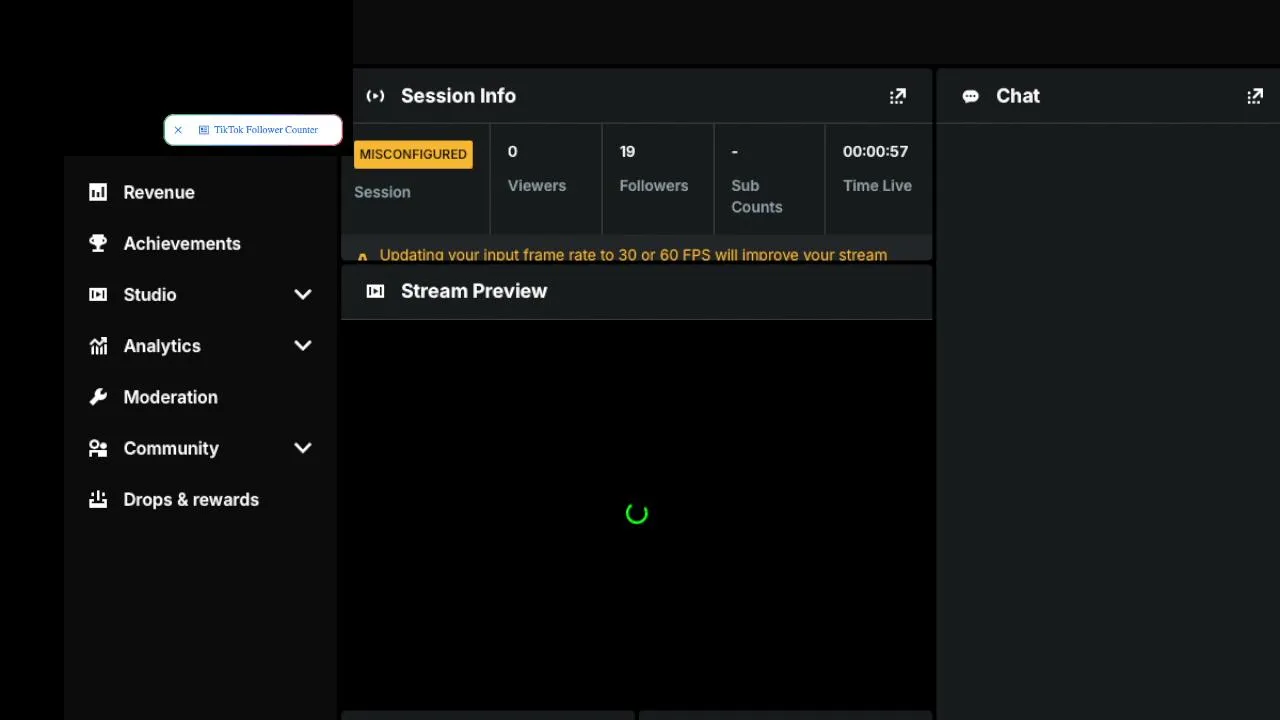Click the Session Info heading
The image size is (1280, 720).
coord(458,96)
